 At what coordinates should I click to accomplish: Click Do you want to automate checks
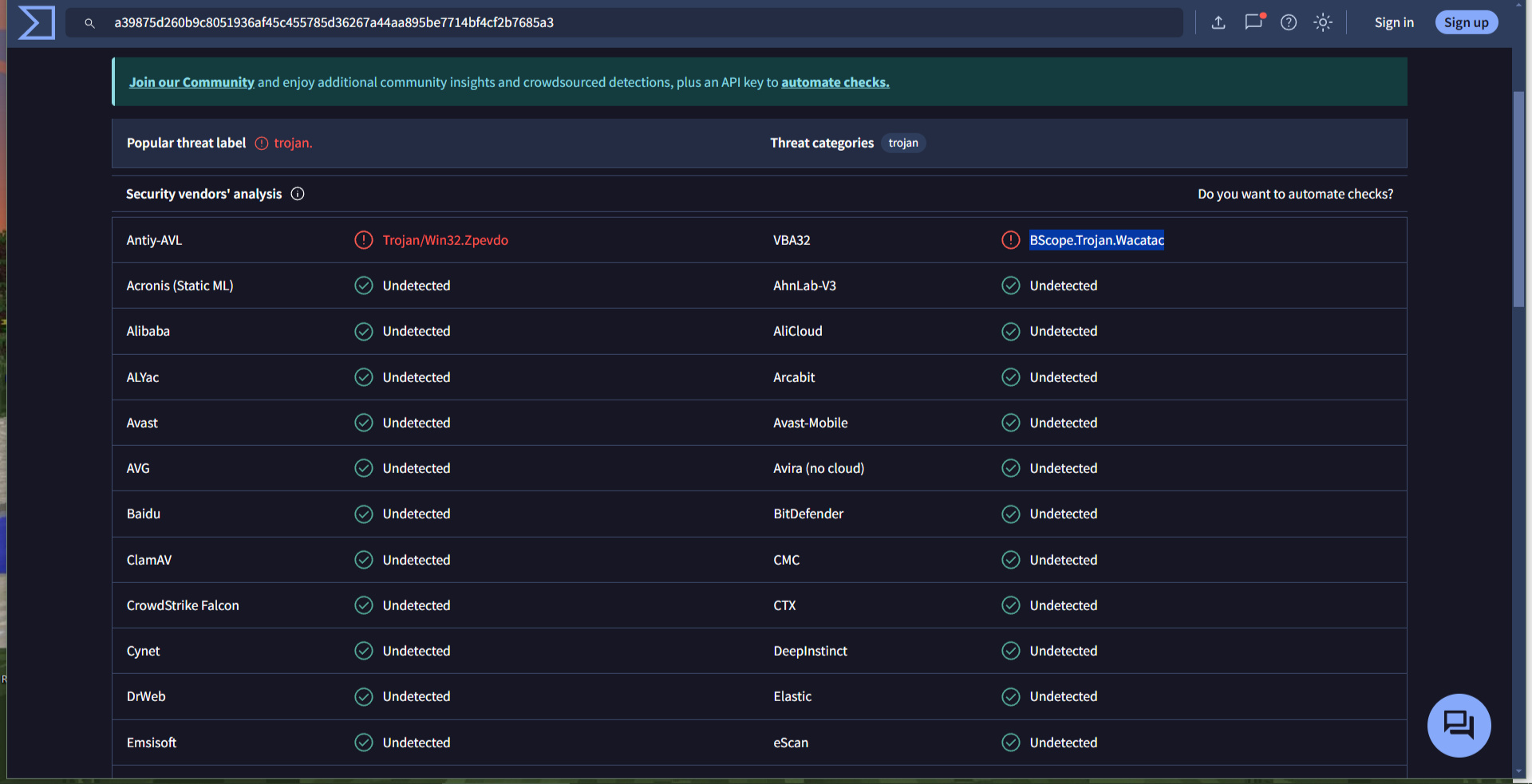1294,194
